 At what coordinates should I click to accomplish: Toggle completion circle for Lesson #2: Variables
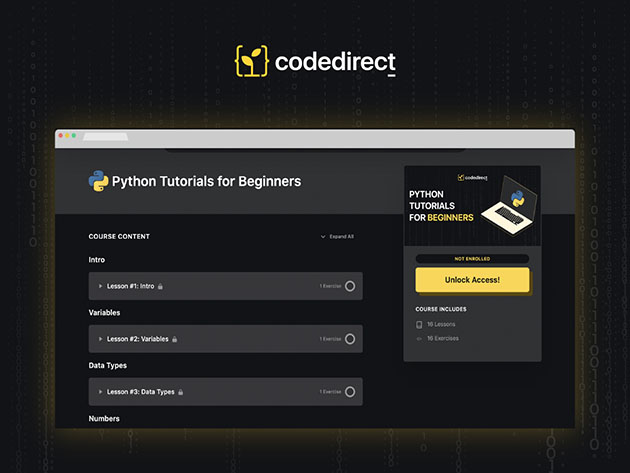pos(350,339)
